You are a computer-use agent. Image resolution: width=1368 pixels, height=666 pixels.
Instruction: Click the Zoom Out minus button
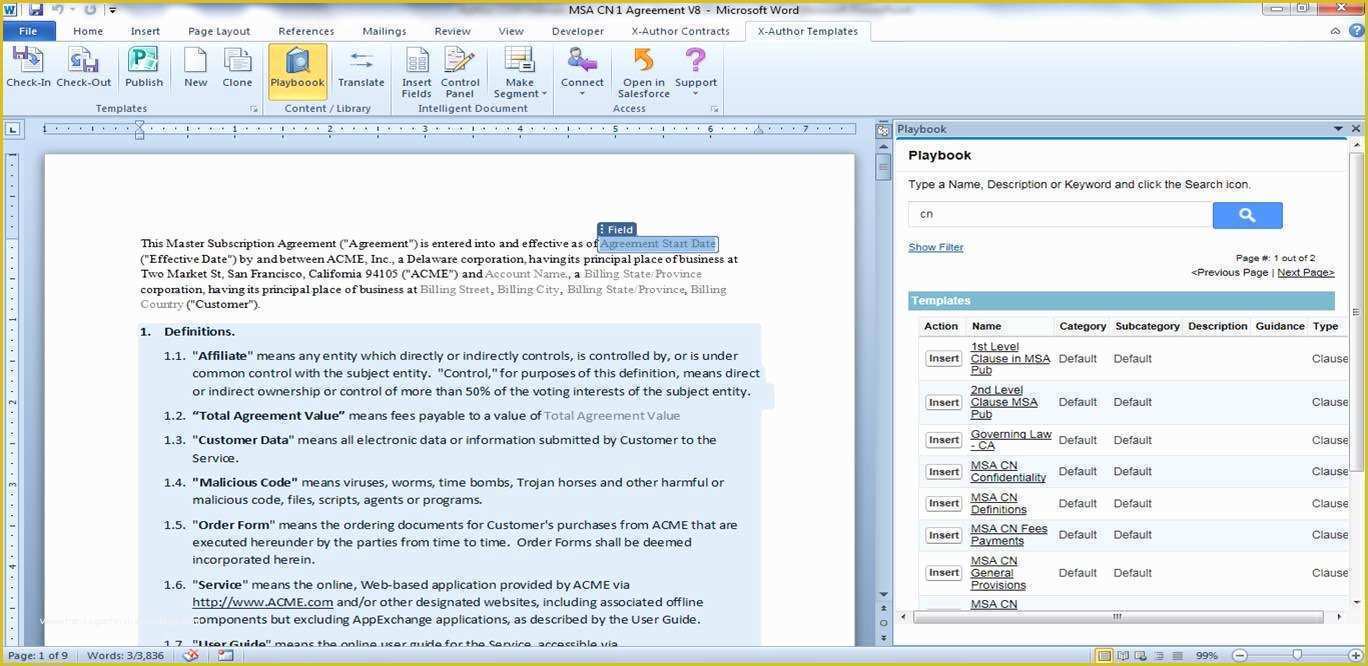(1238, 656)
